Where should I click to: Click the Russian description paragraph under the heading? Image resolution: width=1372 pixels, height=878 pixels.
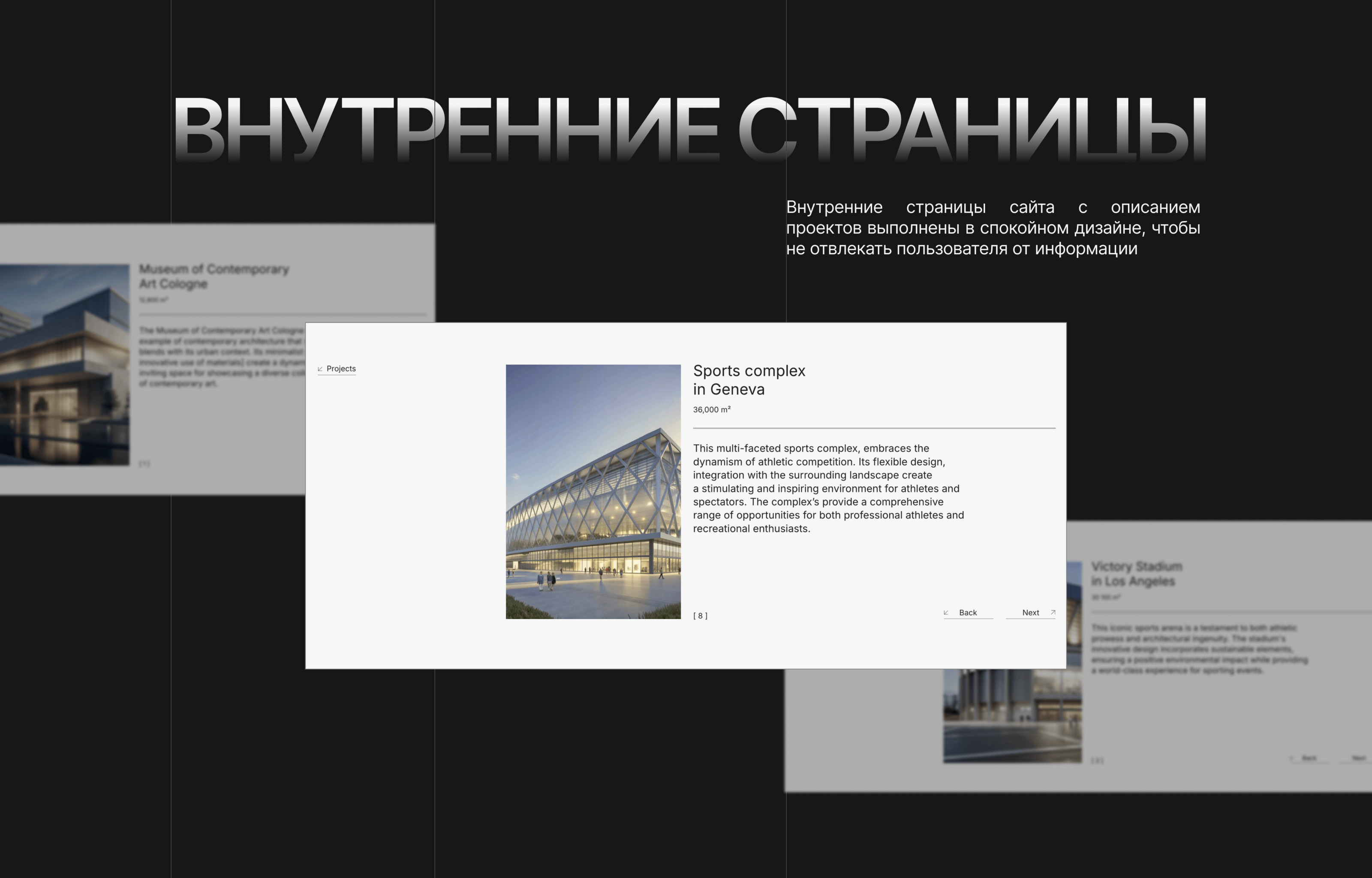pos(993,228)
